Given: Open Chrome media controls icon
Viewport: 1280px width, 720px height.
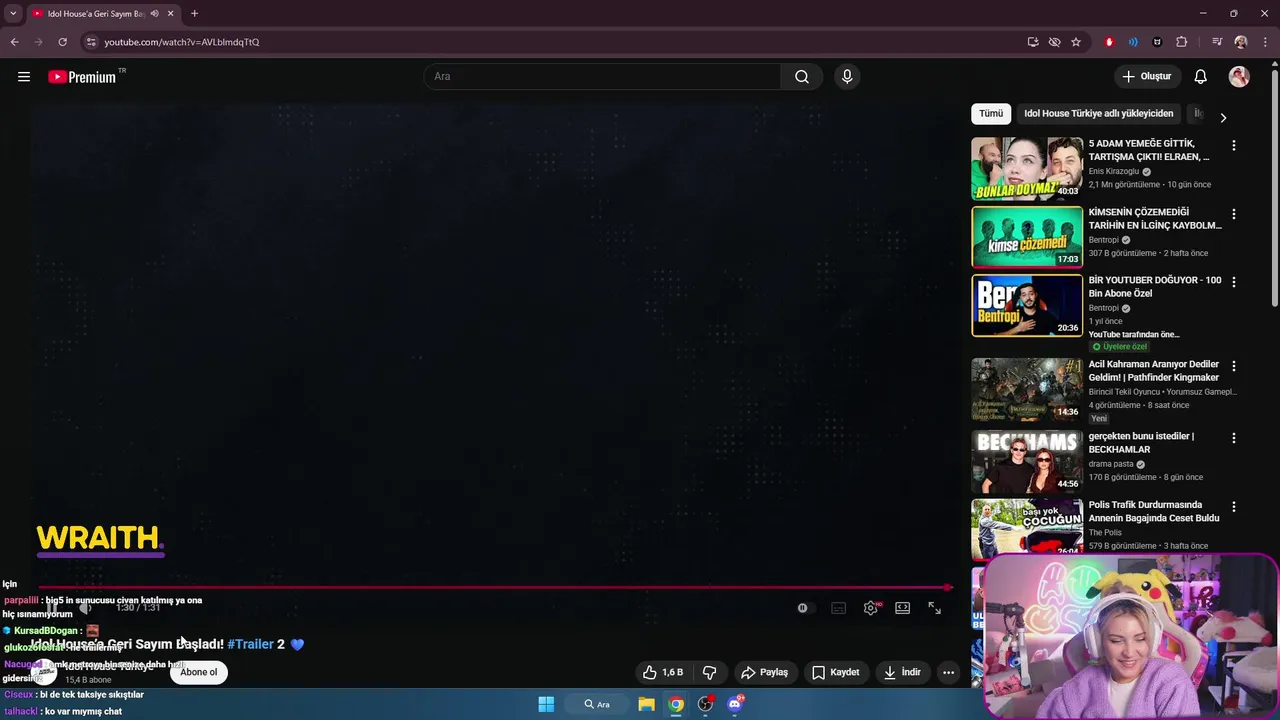Looking at the screenshot, I should pyautogui.click(x=1217, y=42).
